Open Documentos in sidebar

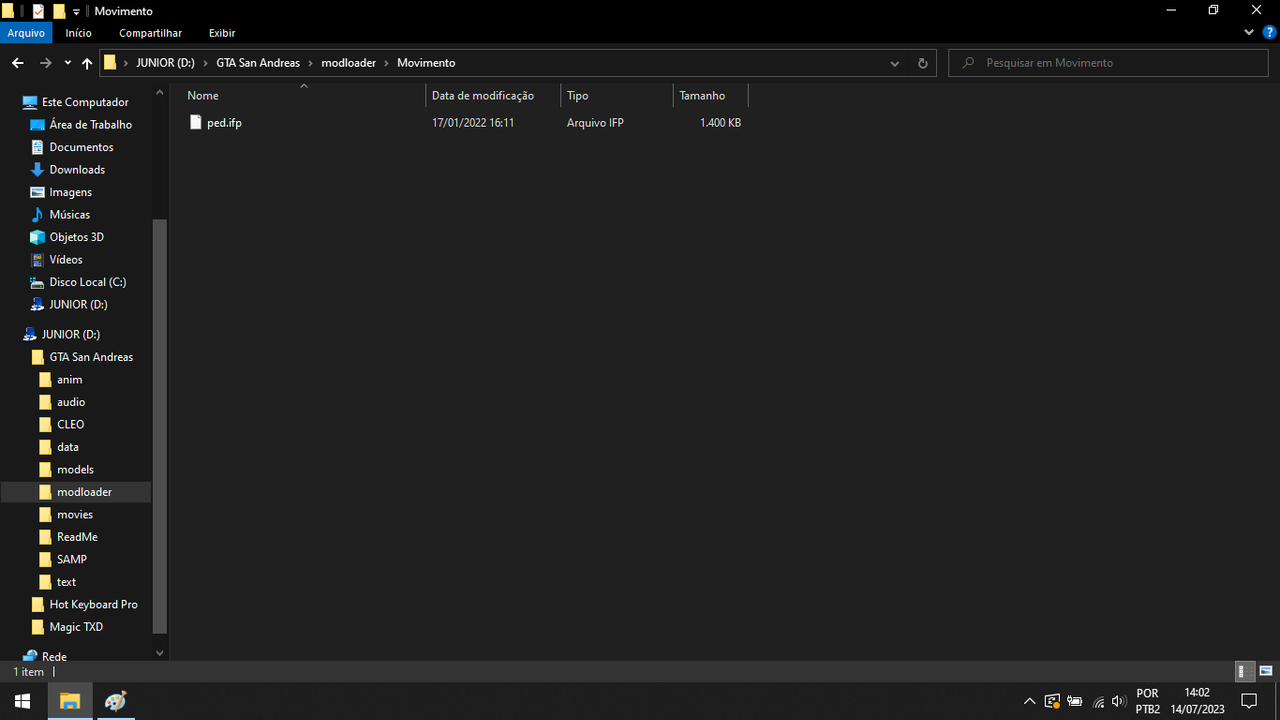point(81,147)
